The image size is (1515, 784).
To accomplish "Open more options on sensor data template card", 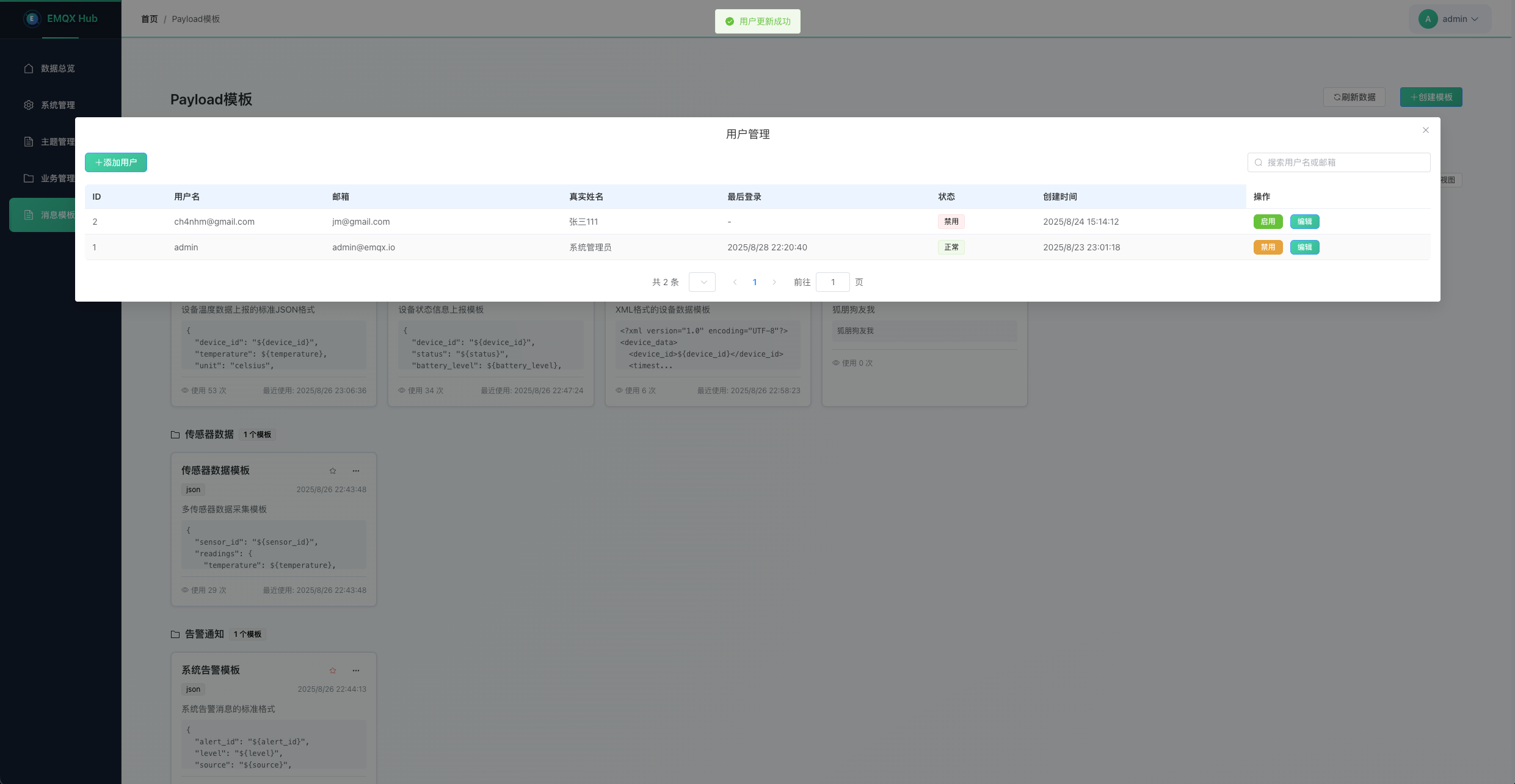I will click(x=356, y=471).
